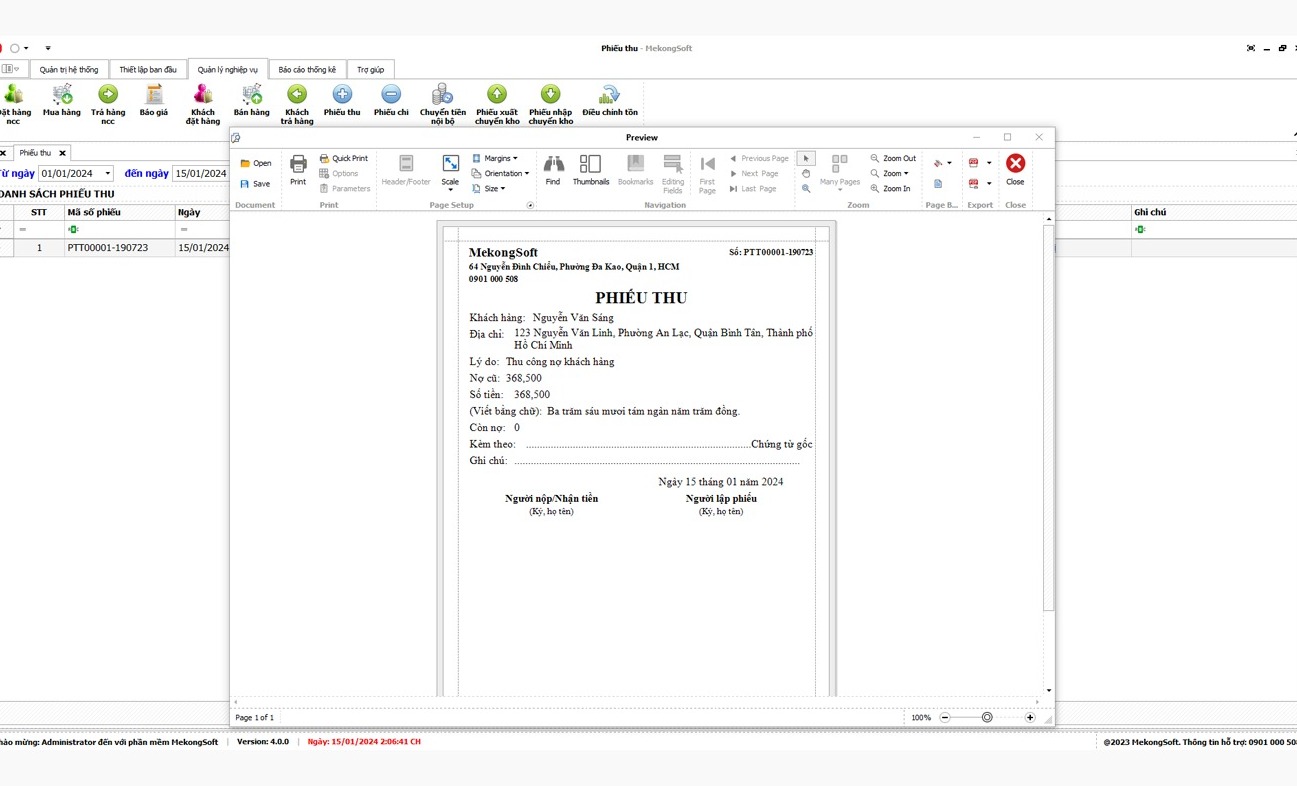
Task: Expand the lower Export send dropdown arrow
Action: [989, 184]
